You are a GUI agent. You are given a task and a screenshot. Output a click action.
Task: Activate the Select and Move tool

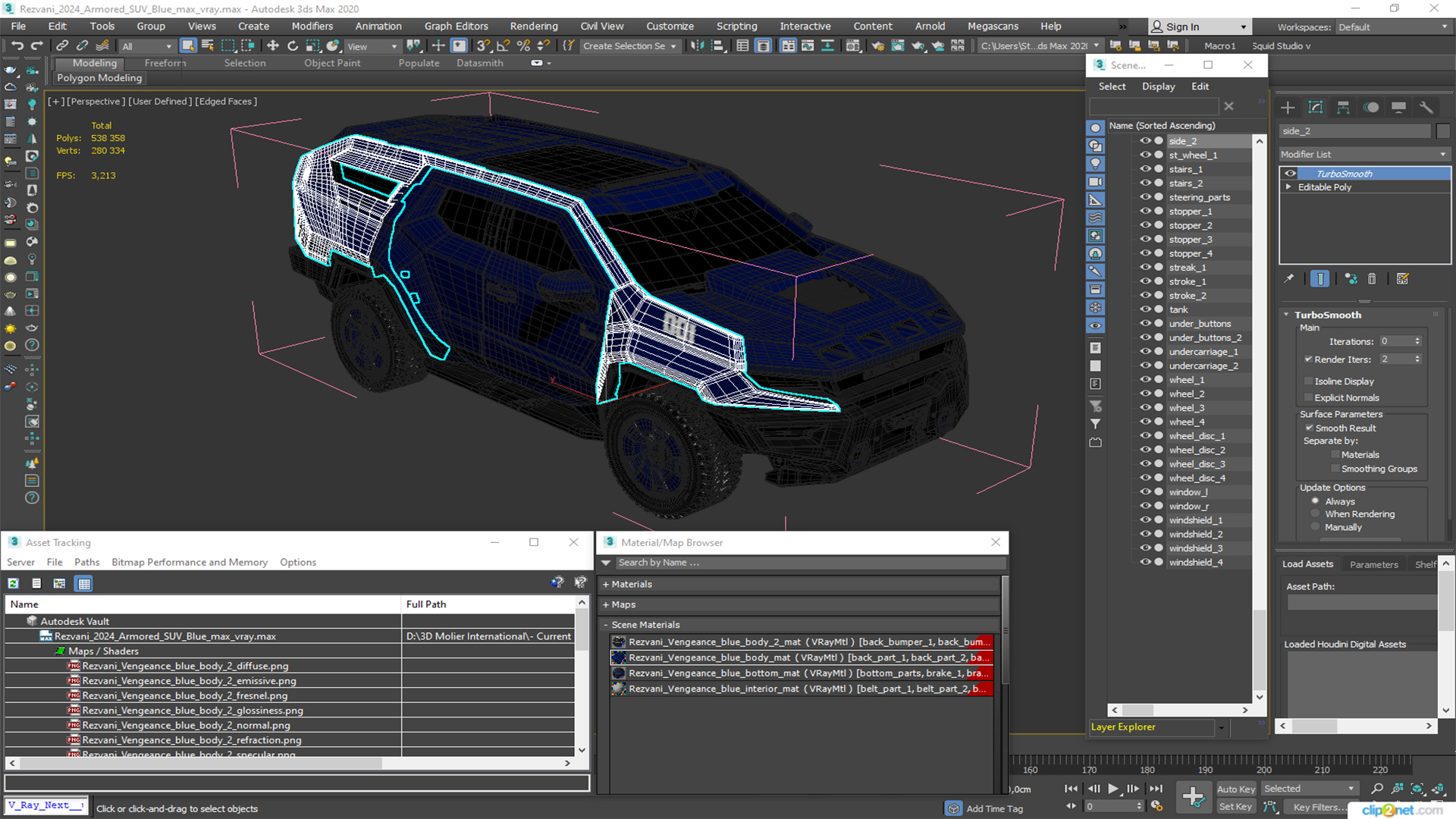273,46
